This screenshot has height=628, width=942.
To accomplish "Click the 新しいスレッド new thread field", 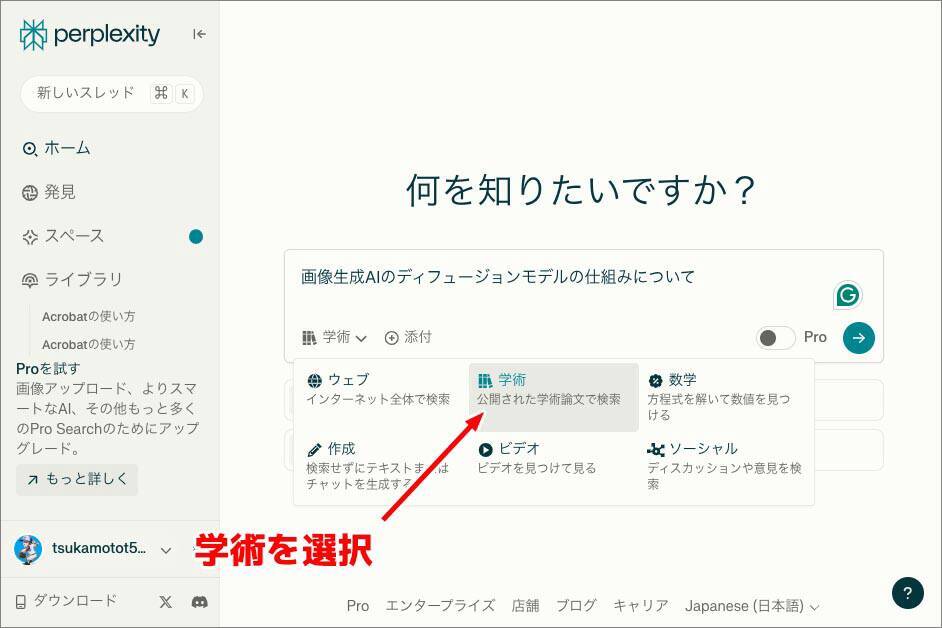I will [111, 93].
